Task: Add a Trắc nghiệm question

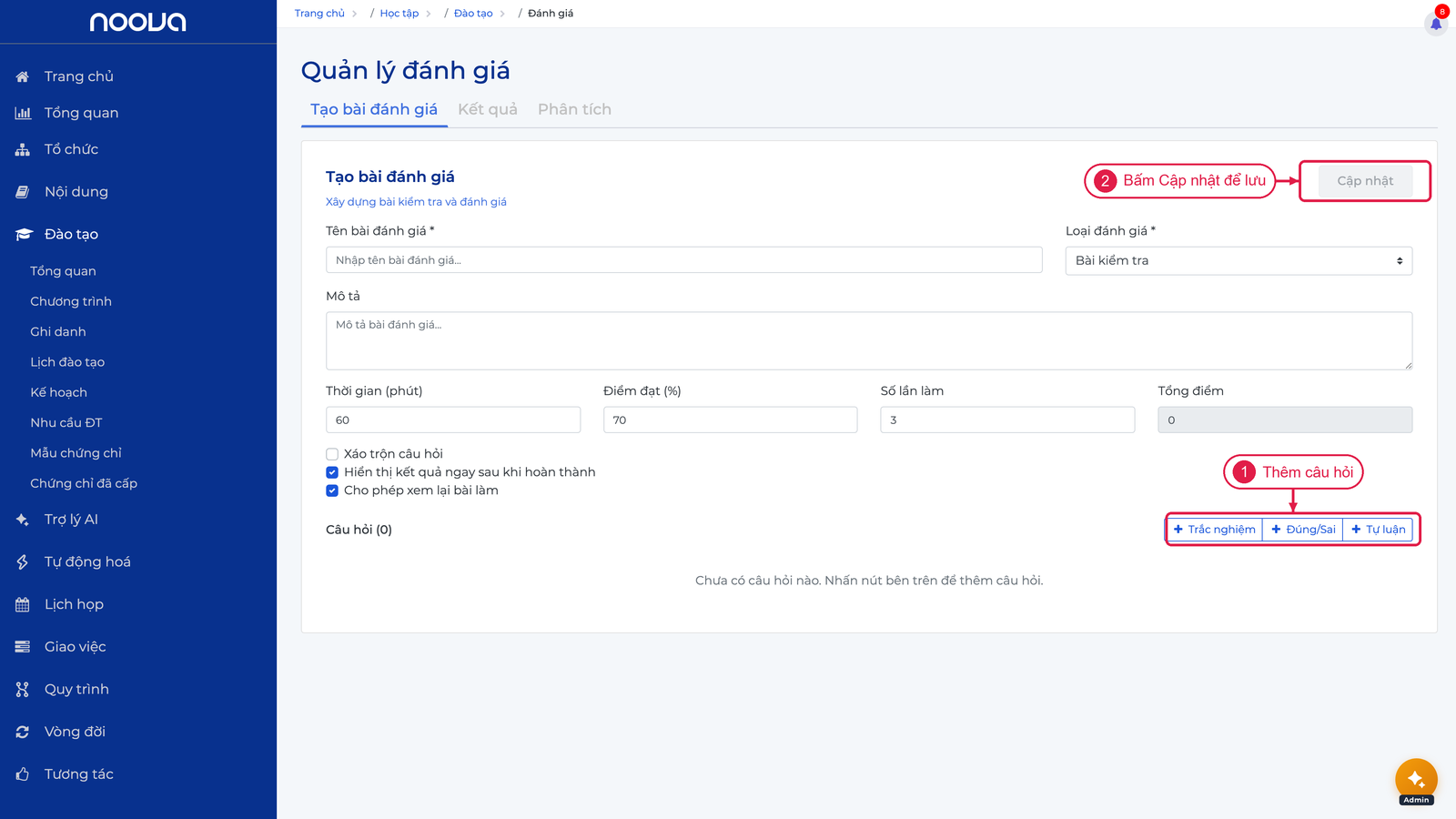Action: click(1215, 530)
